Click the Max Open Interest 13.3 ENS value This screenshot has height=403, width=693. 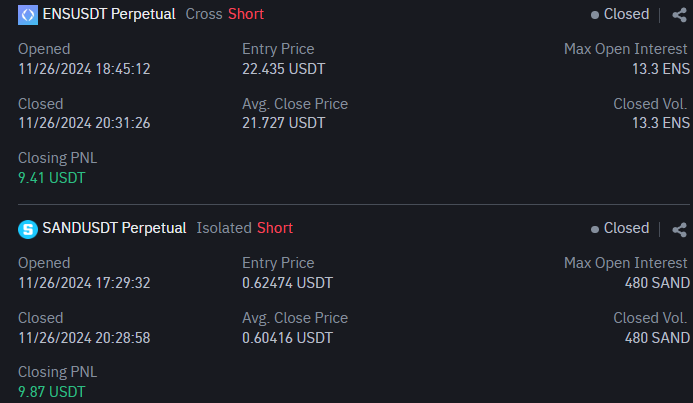[661, 69]
